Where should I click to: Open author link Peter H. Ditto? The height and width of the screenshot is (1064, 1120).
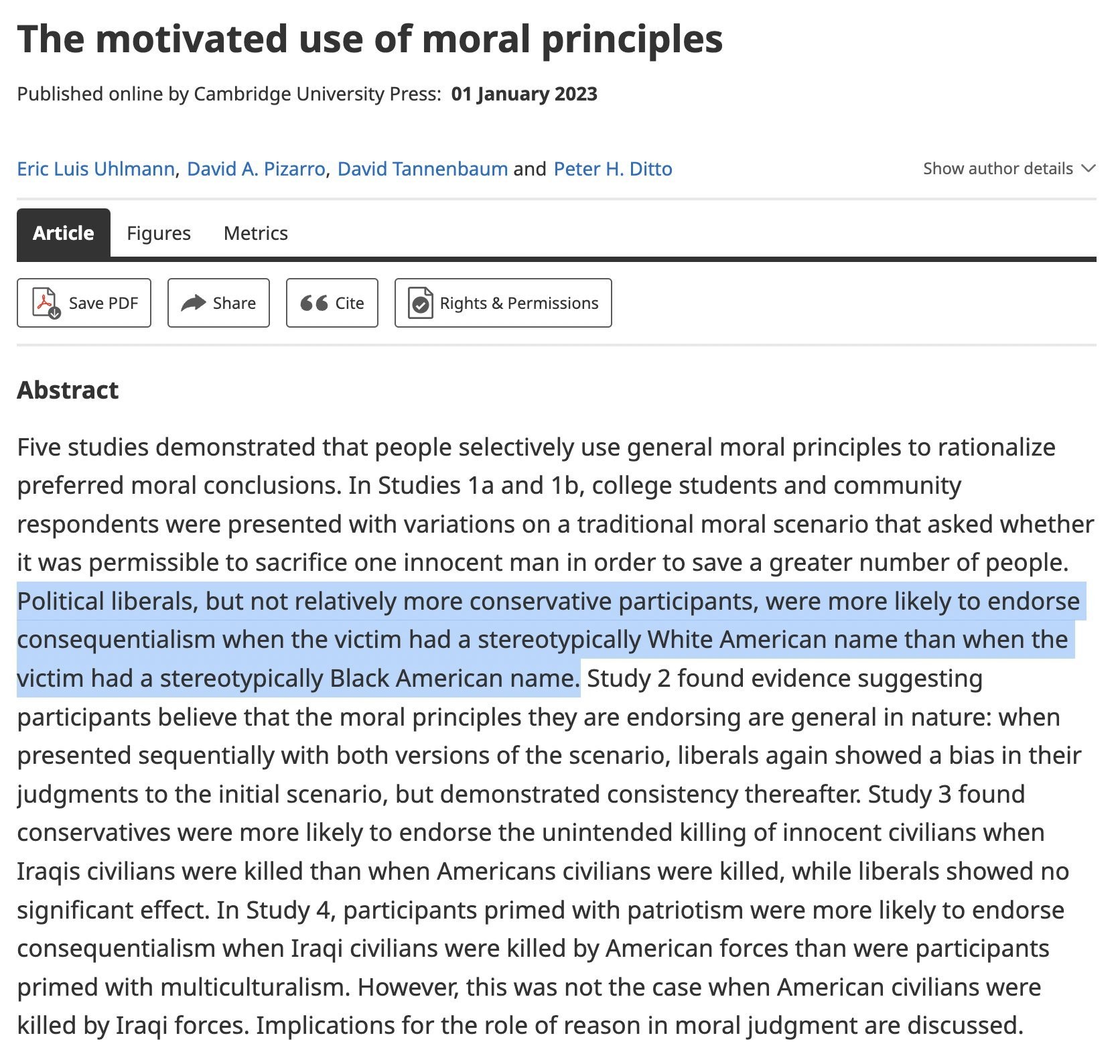coord(612,169)
